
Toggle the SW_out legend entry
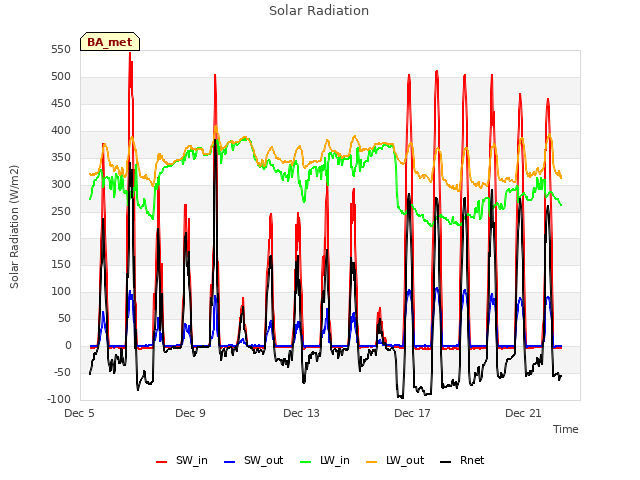point(253,460)
